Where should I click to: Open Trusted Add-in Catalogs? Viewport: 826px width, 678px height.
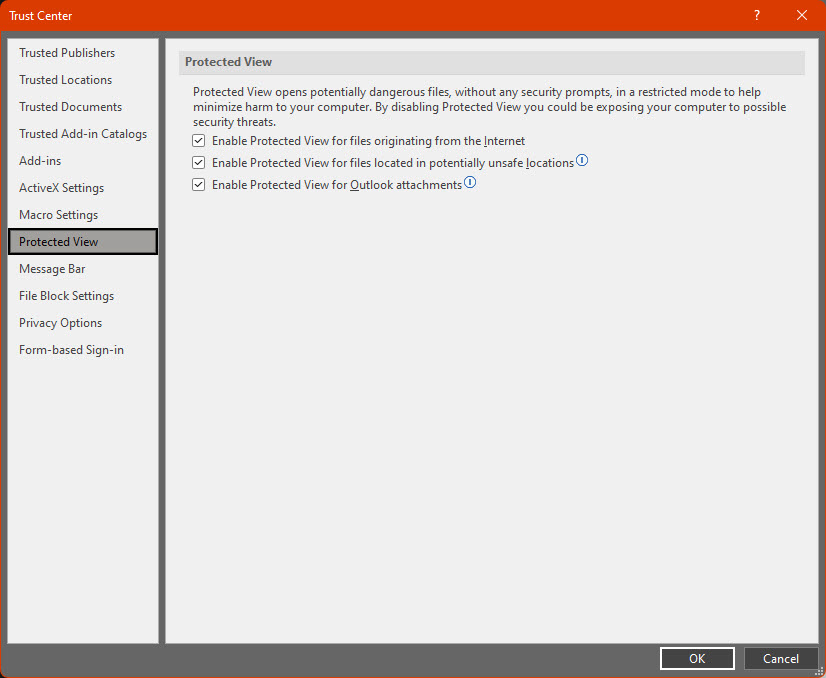pyautogui.click(x=83, y=133)
